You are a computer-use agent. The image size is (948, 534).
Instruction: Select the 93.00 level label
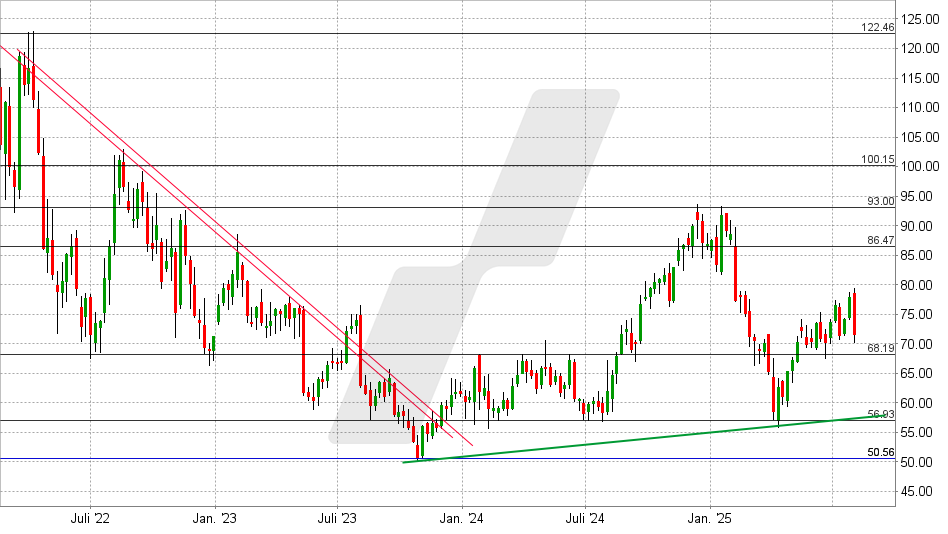880,201
